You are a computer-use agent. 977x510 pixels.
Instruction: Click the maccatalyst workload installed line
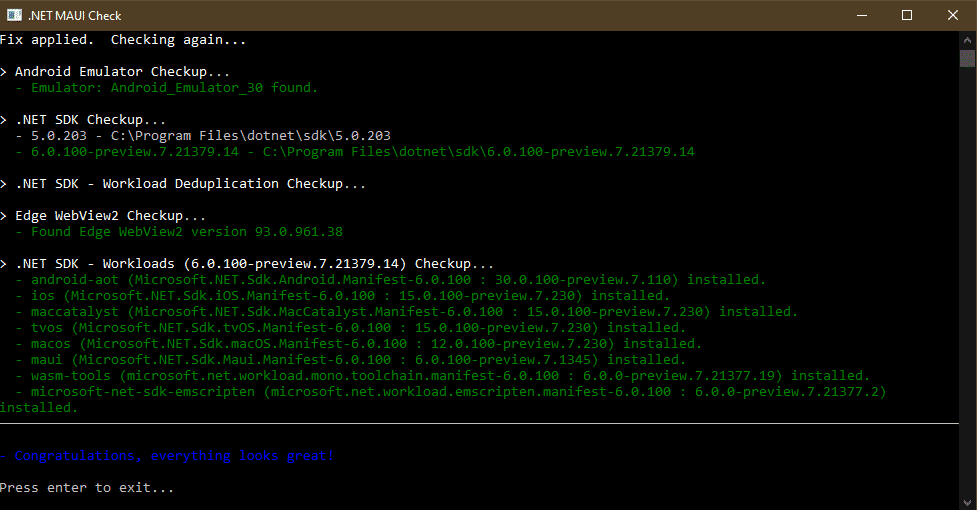pyautogui.click(x=407, y=311)
